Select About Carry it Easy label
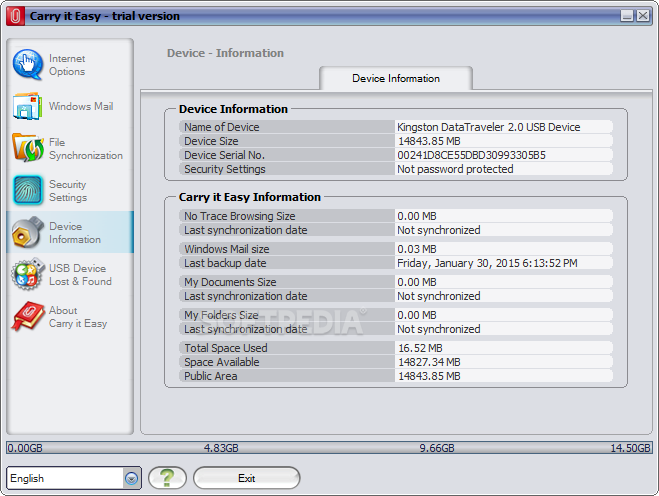659x496 pixels. tap(78, 317)
